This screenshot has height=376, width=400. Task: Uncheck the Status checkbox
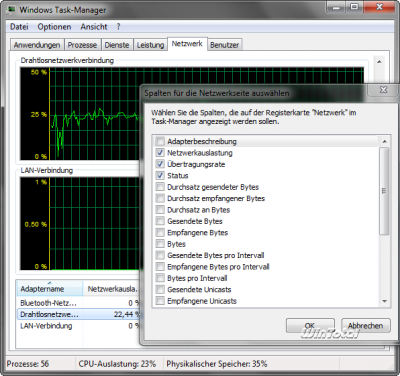pos(160,175)
